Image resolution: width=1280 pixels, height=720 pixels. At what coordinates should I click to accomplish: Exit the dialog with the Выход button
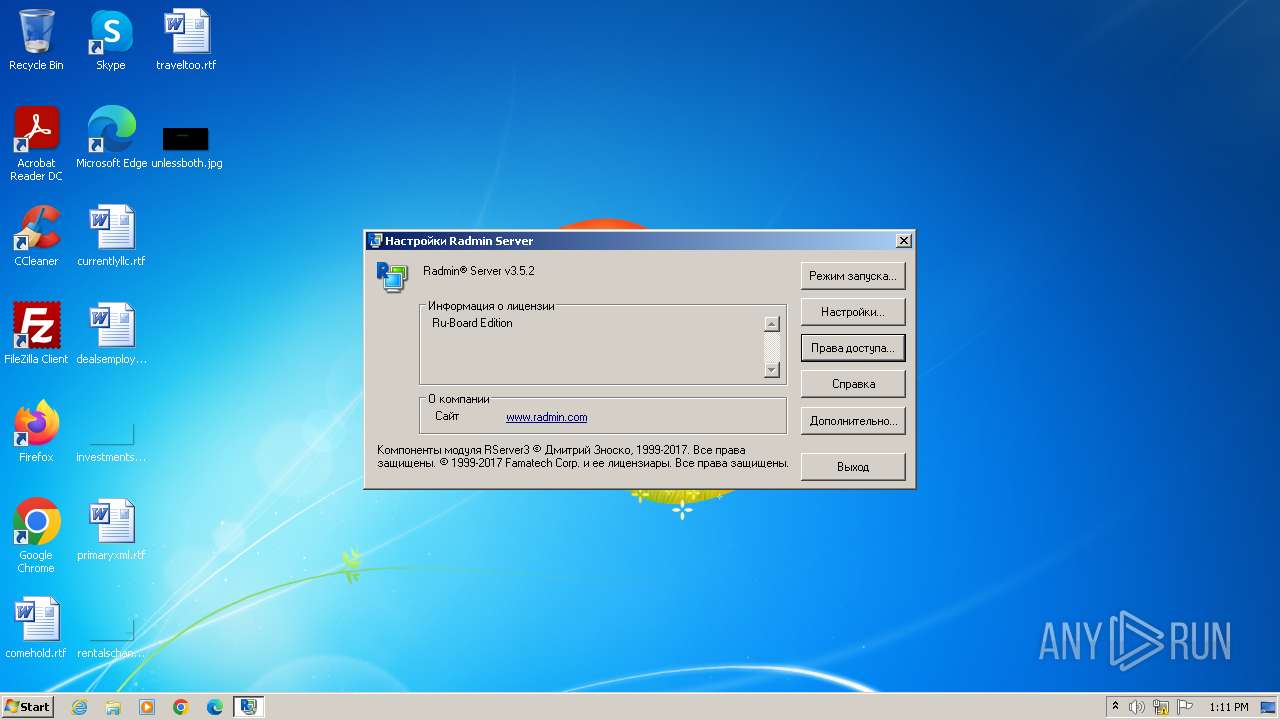pyautogui.click(x=853, y=467)
